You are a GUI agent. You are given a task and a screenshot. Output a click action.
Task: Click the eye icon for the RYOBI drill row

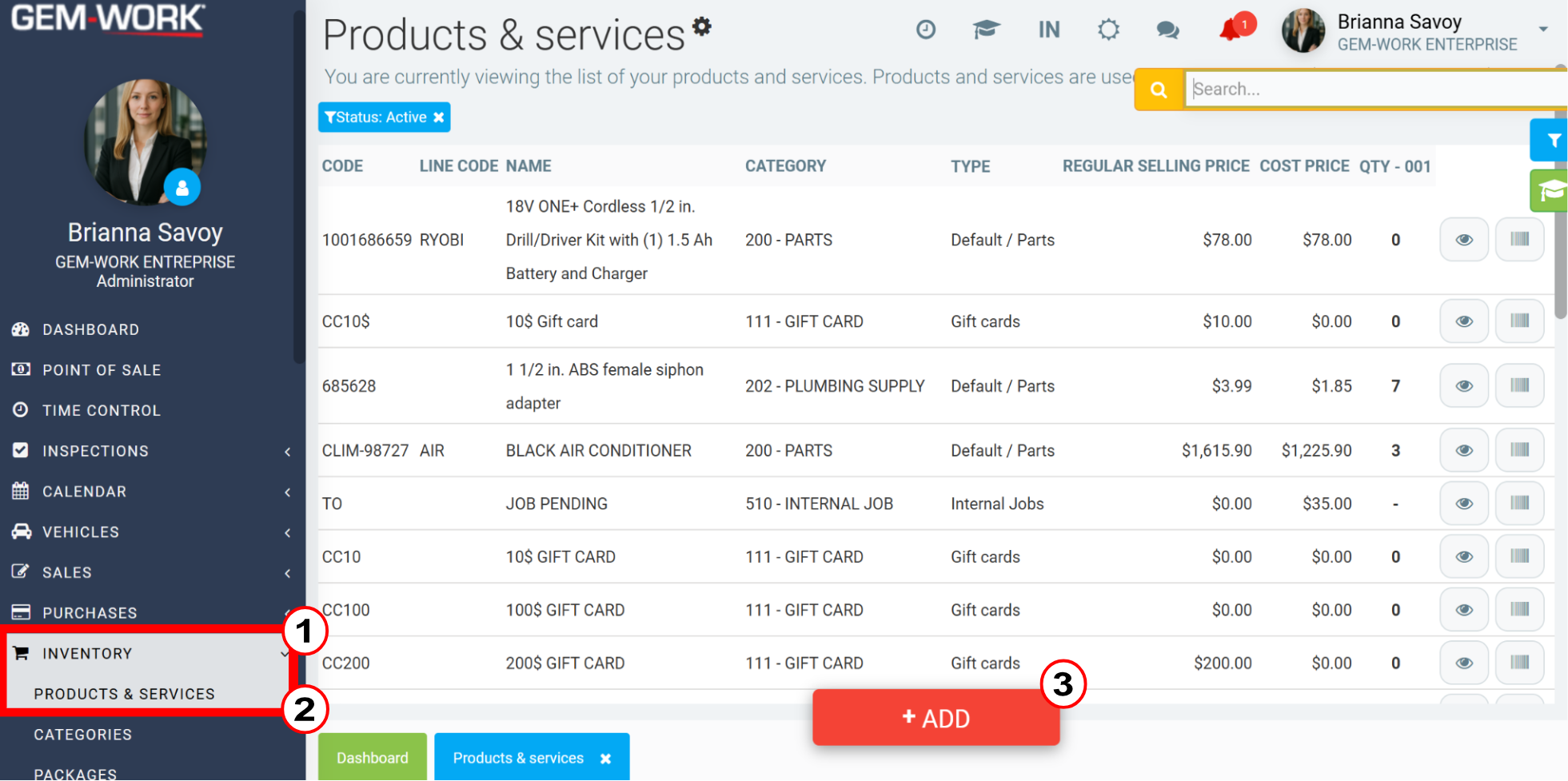tap(1464, 240)
